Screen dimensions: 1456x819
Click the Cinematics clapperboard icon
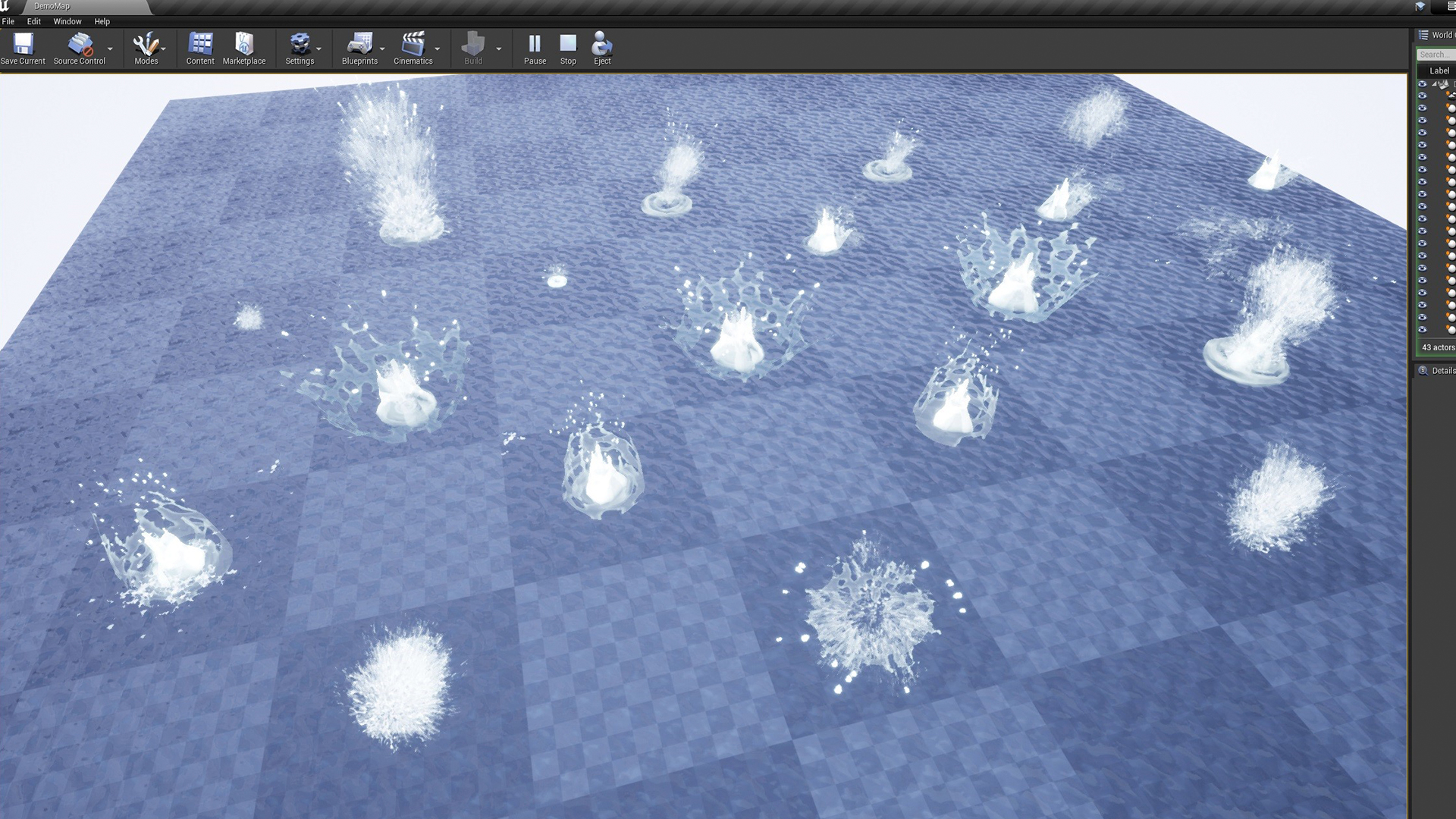point(413,44)
